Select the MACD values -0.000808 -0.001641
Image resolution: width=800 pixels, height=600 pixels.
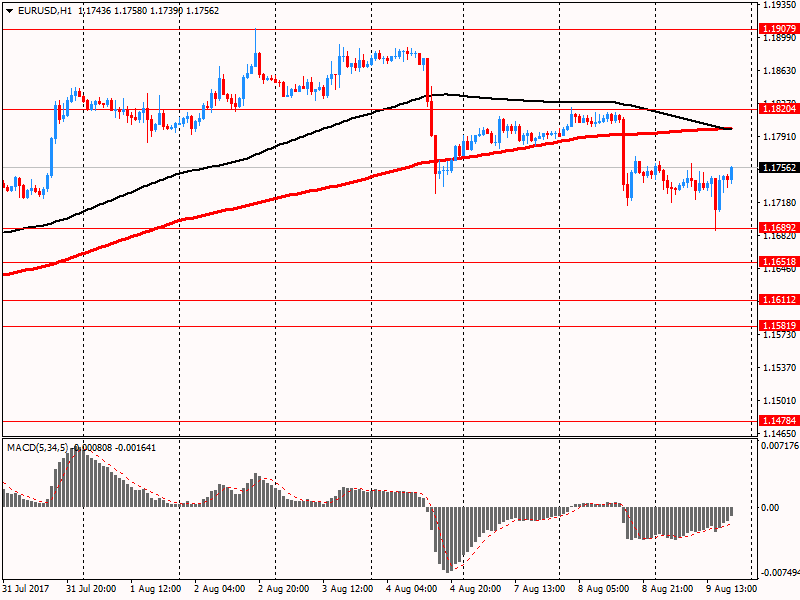click(x=113, y=448)
